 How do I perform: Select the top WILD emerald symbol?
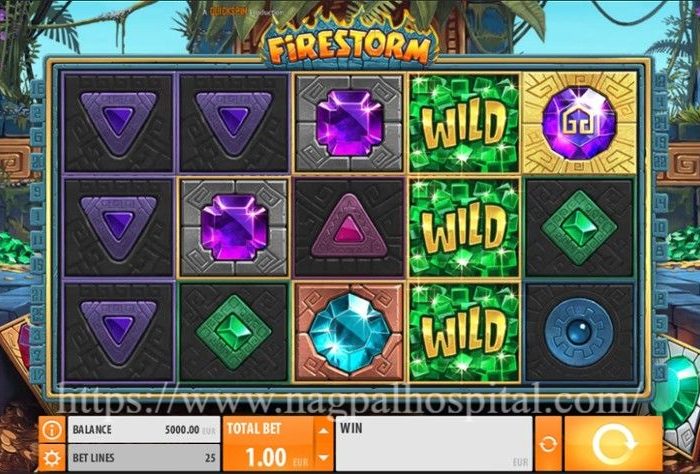(x=464, y=124)
